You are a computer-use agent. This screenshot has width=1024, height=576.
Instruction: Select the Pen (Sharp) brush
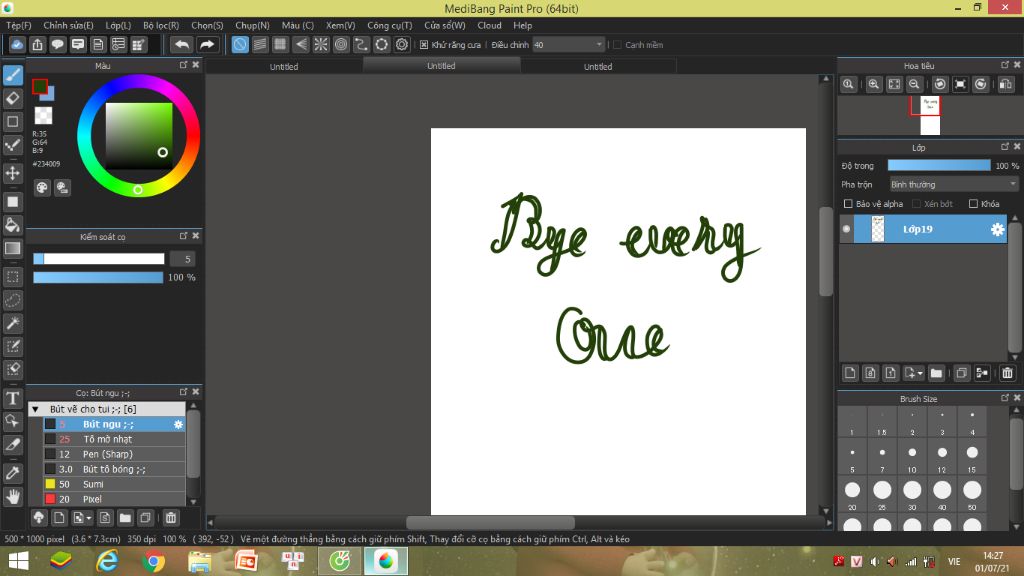point(114,455)
